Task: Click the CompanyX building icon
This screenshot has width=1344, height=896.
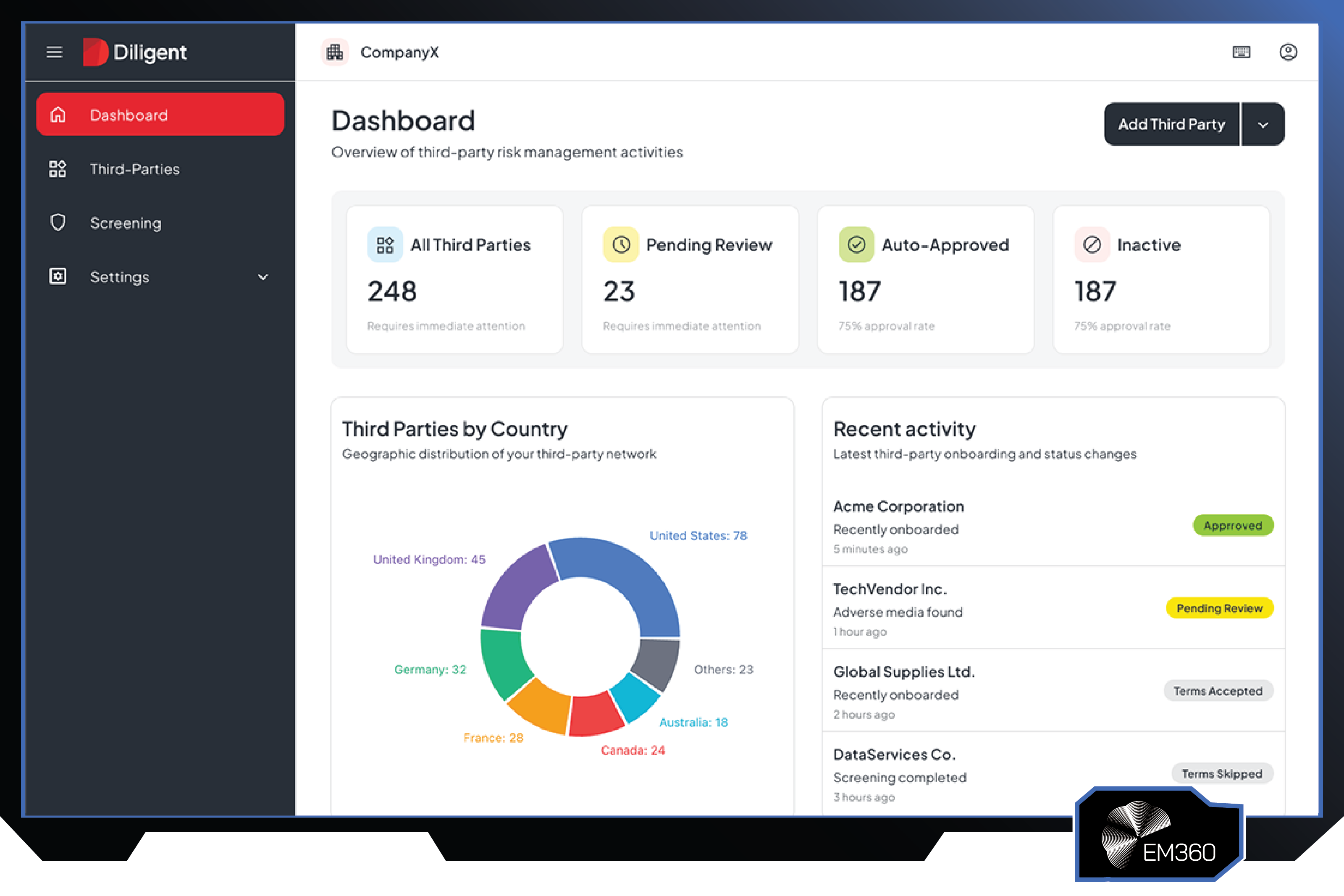Action: (335, 52)
